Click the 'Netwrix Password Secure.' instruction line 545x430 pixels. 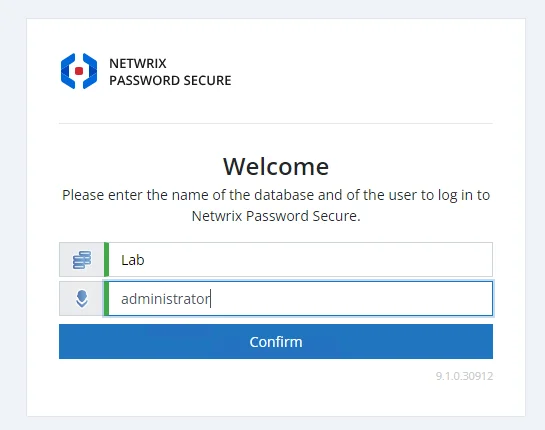[x=276, y=216]
